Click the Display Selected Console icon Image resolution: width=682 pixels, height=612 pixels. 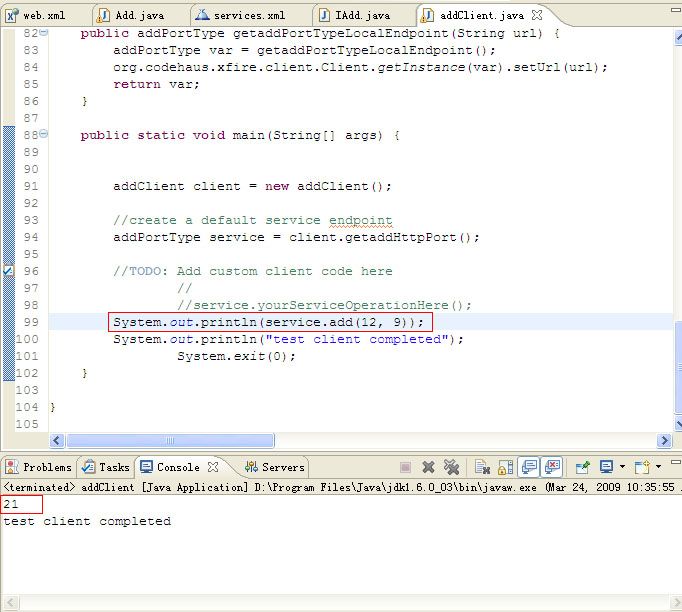(606, 467)
